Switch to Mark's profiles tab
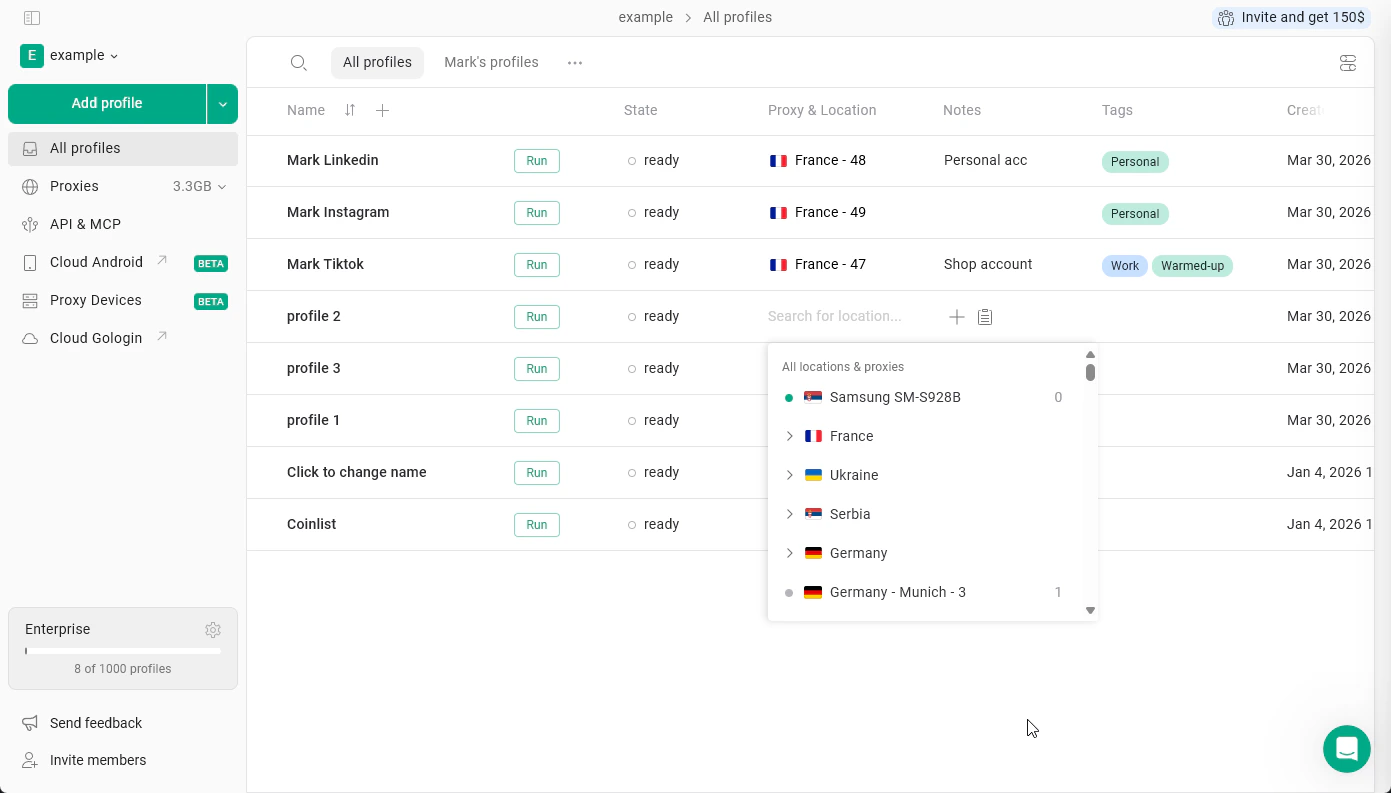Viewport: 1391px width, 793px height. pyautogui.click(x=491, y=62)
